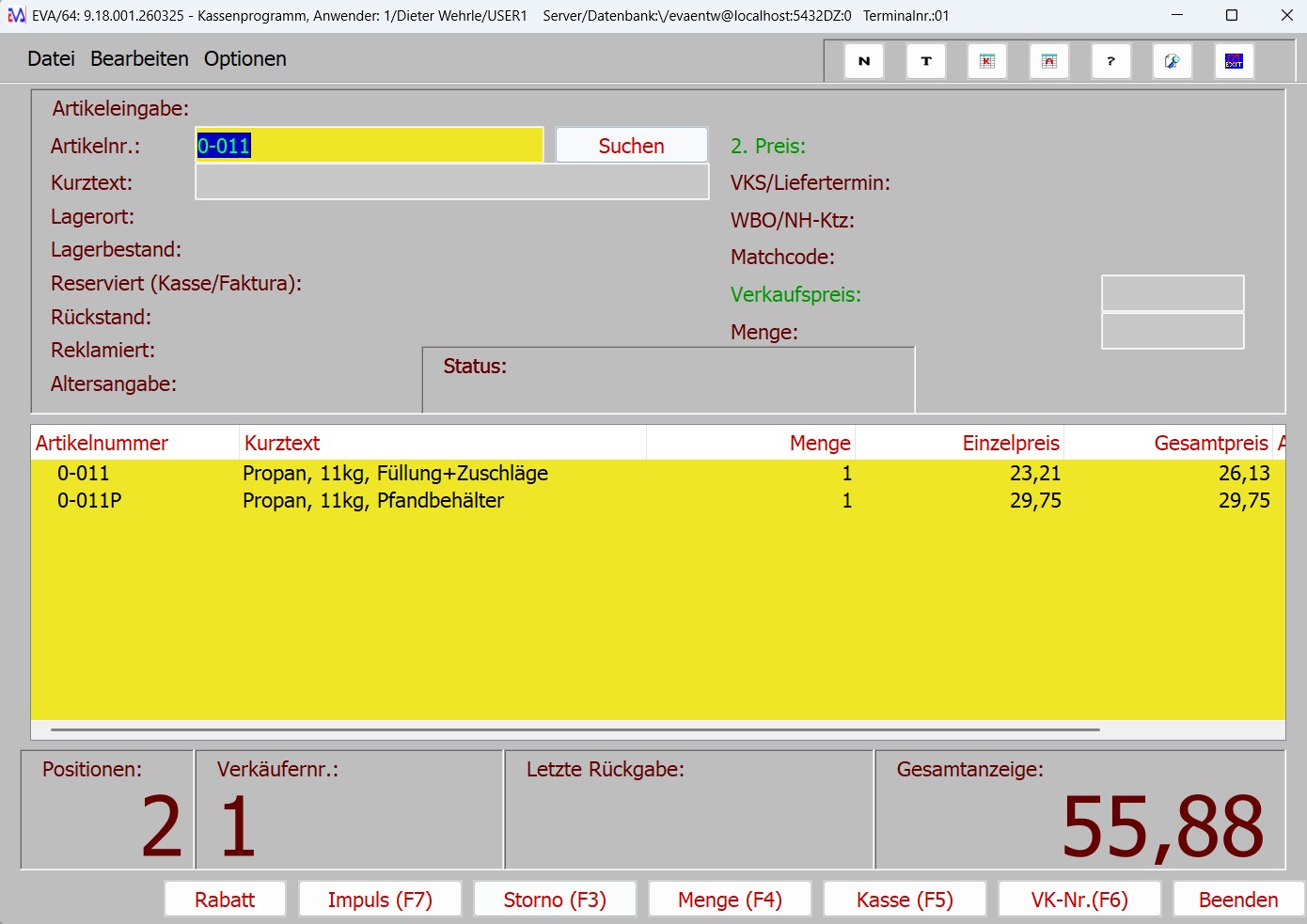Select the 0-011P Pfandbehälter row
Image resolution: width=1307 pixels, height=924 pixels.
pos(372,501)
